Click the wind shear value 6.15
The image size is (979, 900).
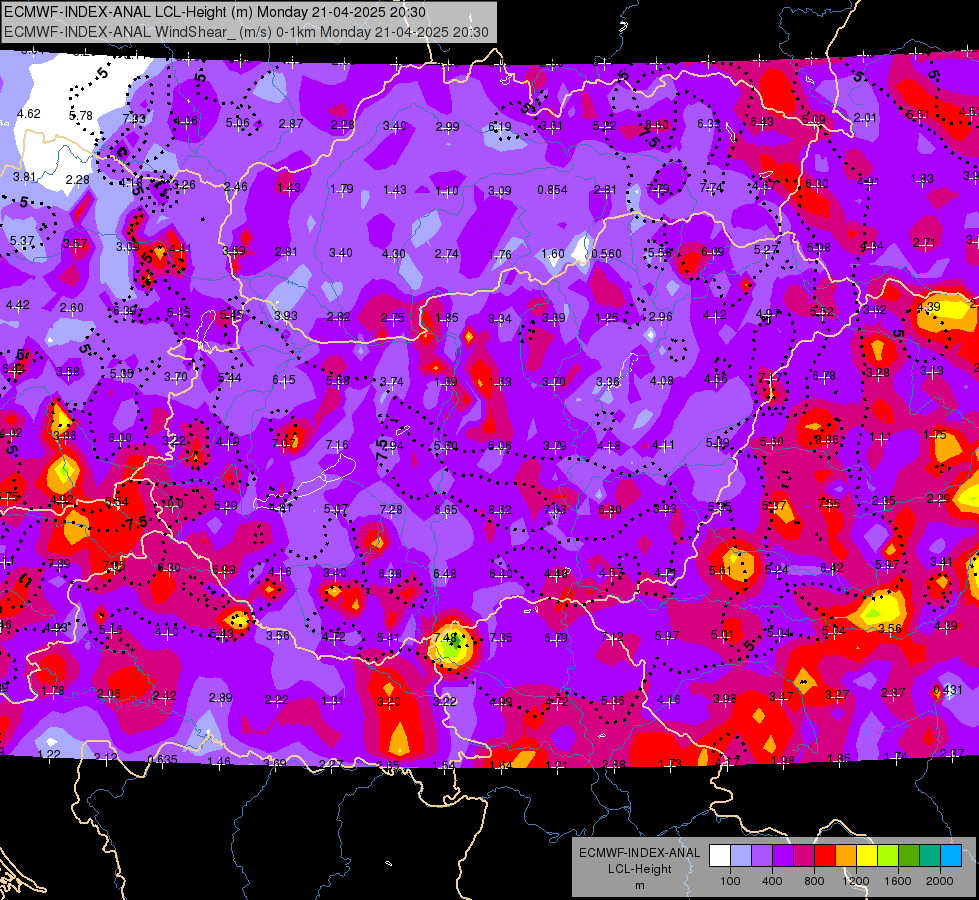[284, 380]
